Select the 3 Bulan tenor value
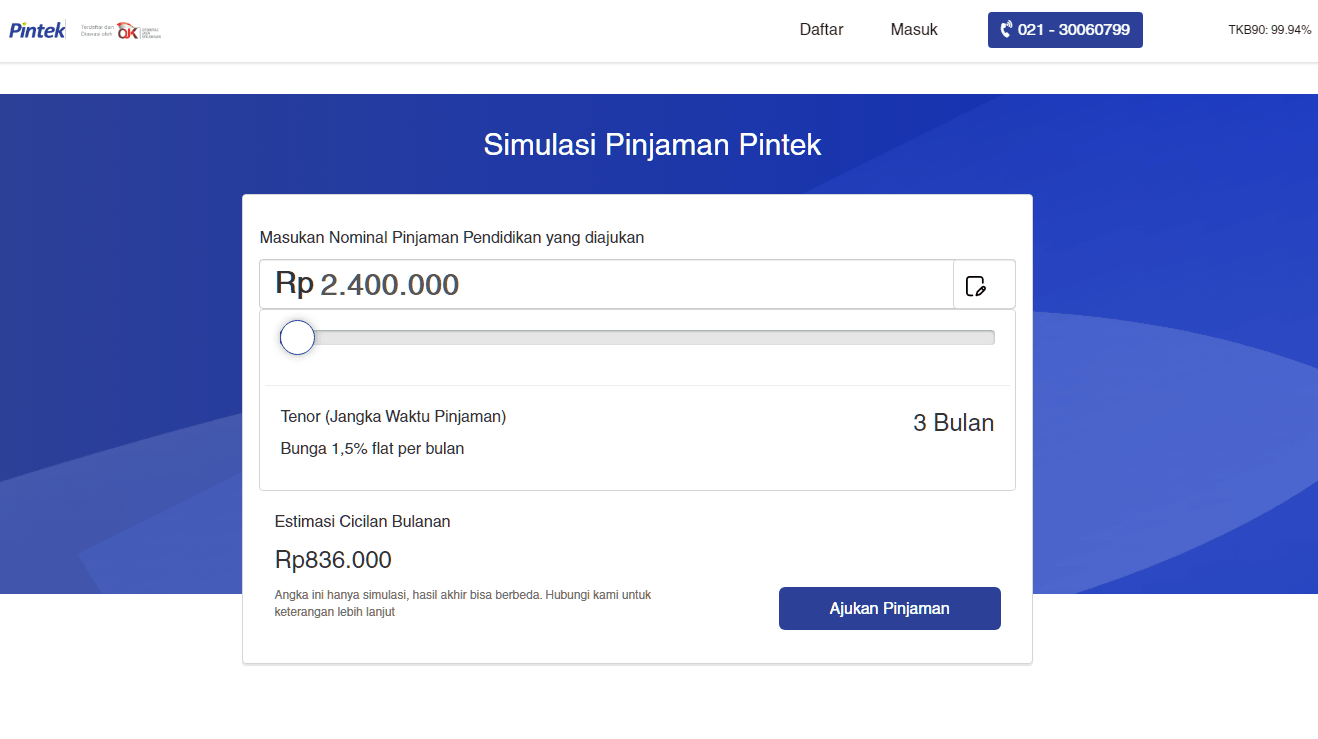 click(953, 423)
